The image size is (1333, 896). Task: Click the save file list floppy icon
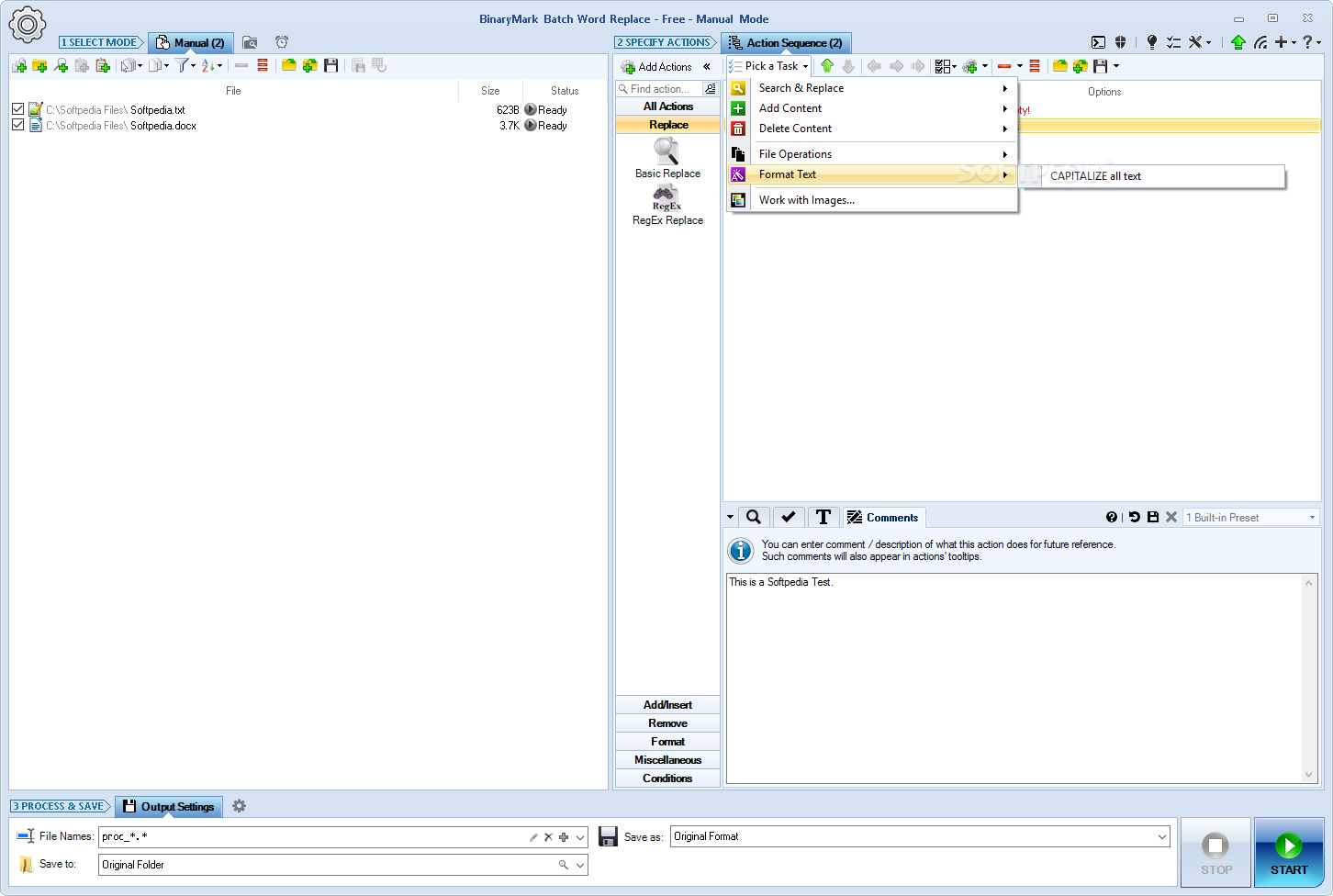(331, 66)
